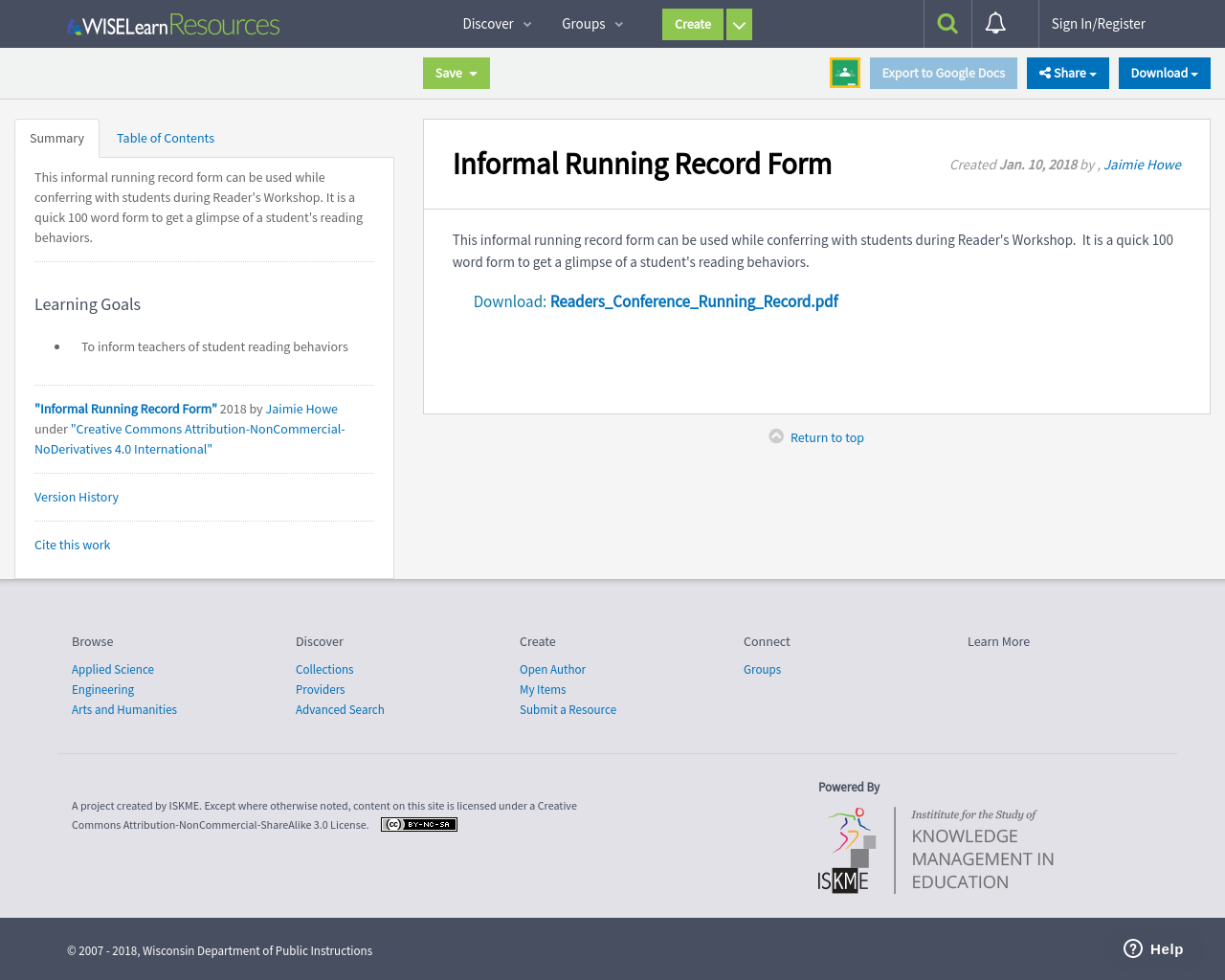The height and width of the screenshot is (980, 1225).
Task: Click Sign In/Register
Action: pyautogui.click(x=1098, y=23)
